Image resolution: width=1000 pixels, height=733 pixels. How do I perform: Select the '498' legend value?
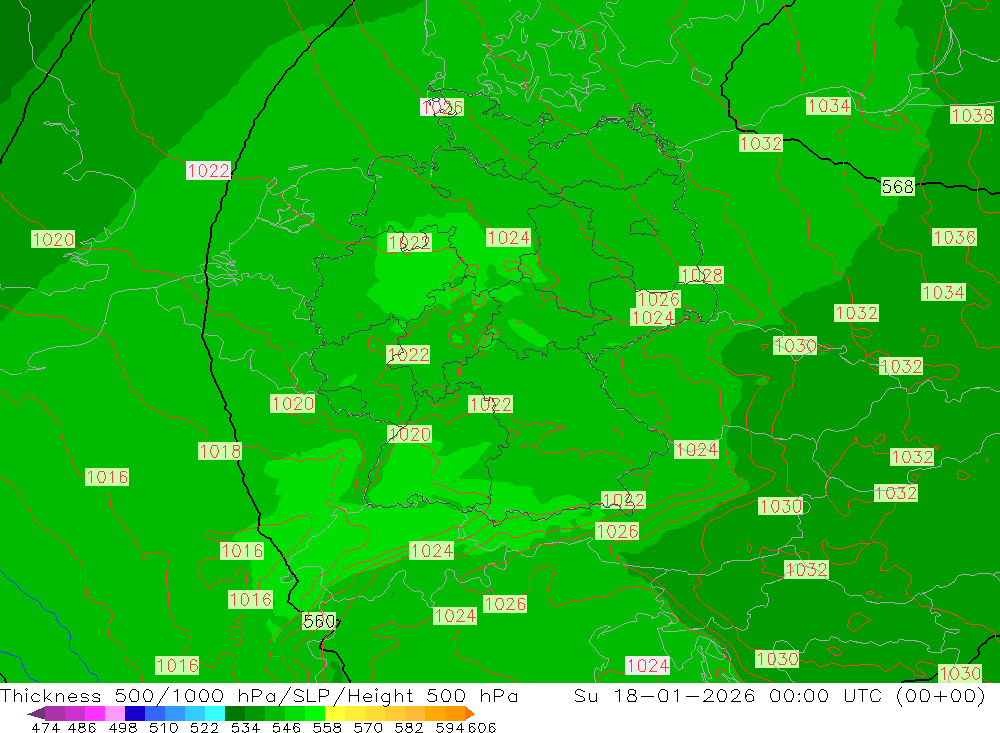pos(122,727)
